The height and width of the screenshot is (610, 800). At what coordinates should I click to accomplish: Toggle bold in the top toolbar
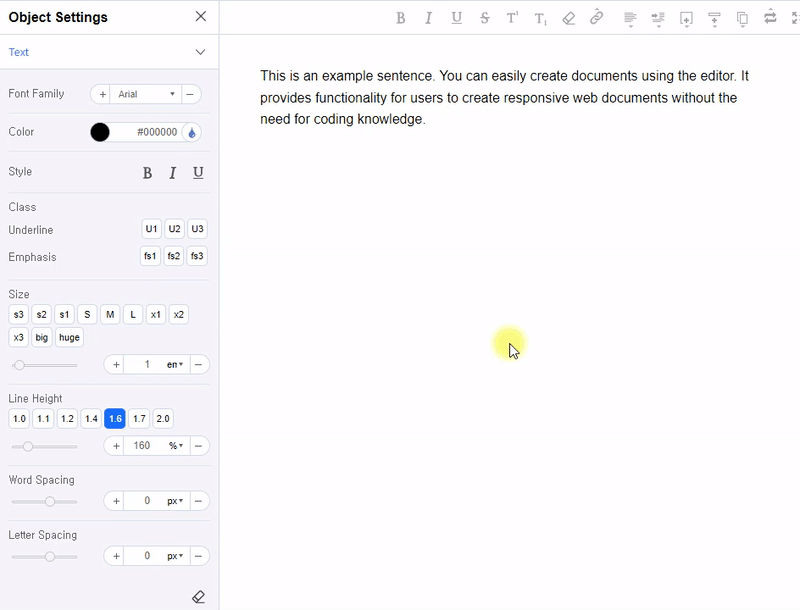click(401, 18)
